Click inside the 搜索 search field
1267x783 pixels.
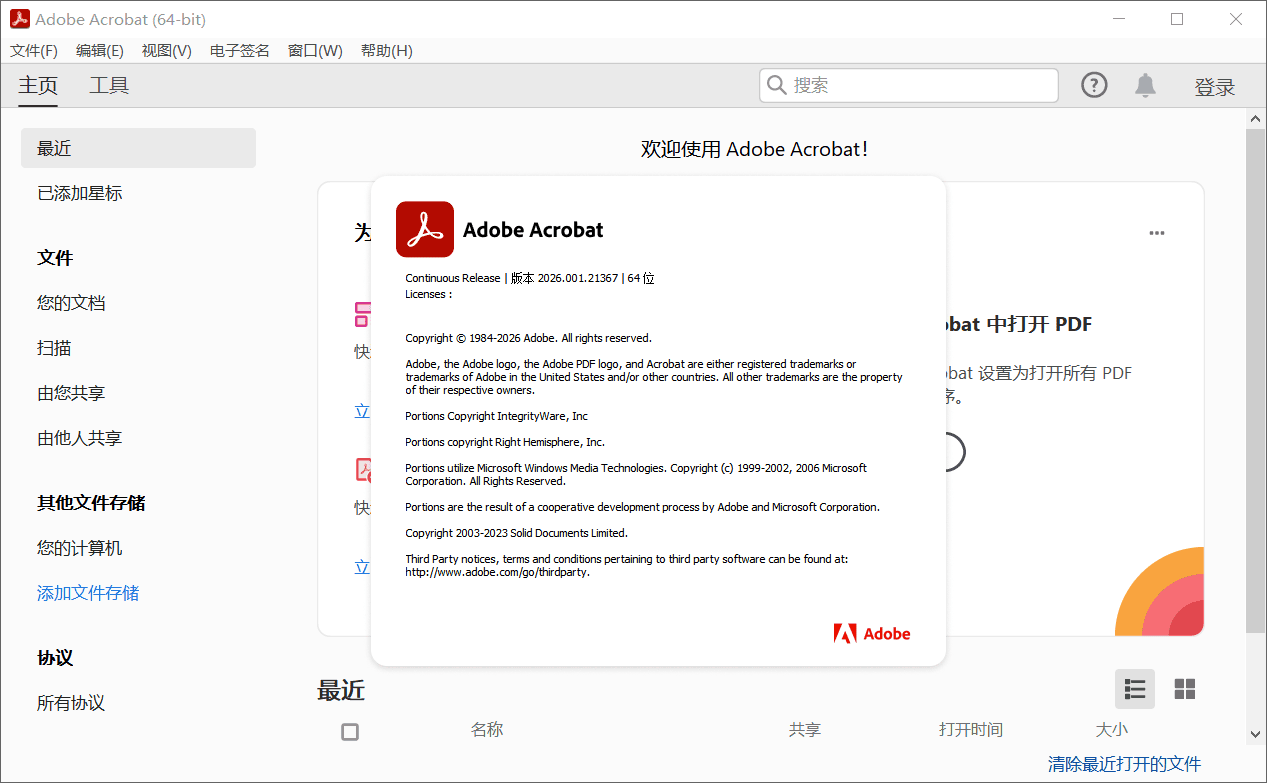coord(909,86)
